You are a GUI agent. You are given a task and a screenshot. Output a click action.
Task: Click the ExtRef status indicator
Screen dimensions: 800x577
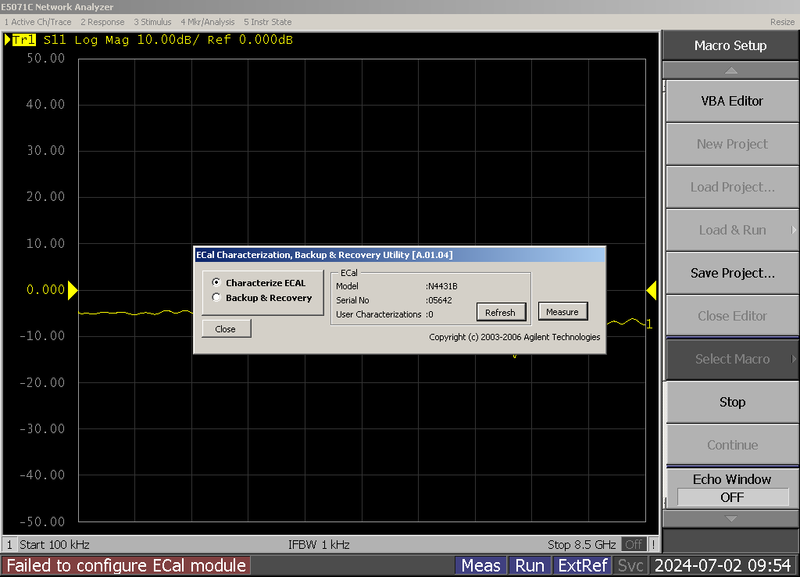pyautogui.click(x=582, y=566)
